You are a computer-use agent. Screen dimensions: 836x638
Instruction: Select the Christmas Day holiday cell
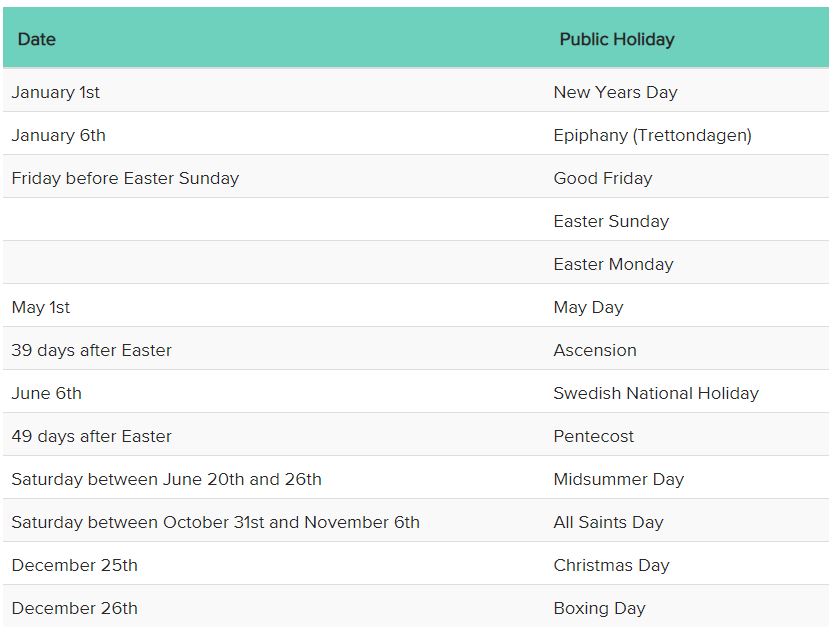click(612, 565)
